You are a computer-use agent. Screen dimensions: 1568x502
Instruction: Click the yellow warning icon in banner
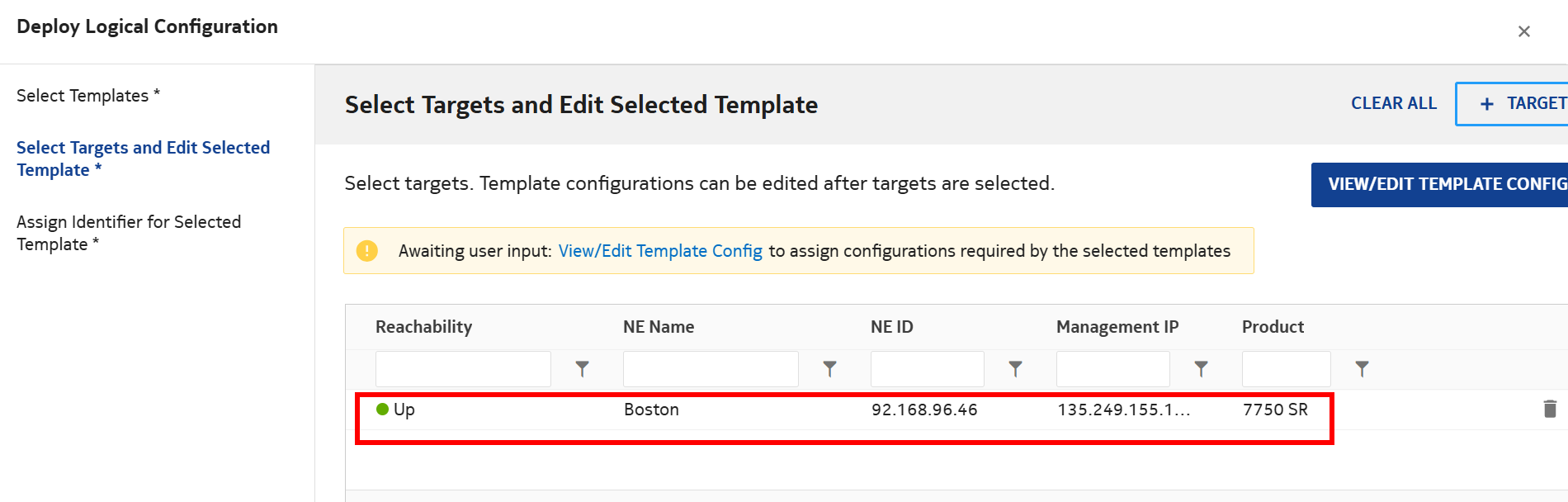pos(367,250)
